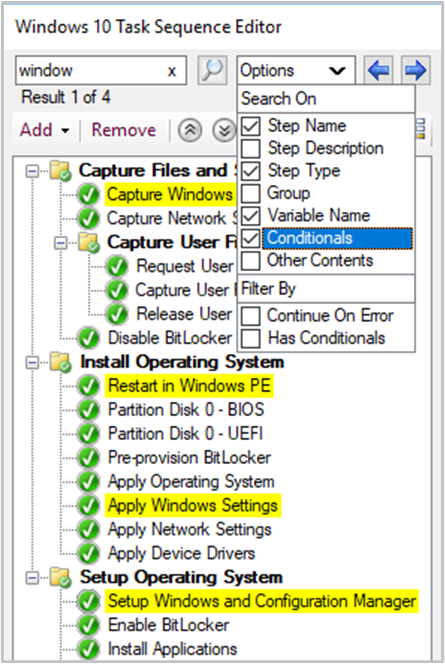Click the Install Operating System folder icon
The width and height of the screenshot is (445, 664).
click(61, 362)
